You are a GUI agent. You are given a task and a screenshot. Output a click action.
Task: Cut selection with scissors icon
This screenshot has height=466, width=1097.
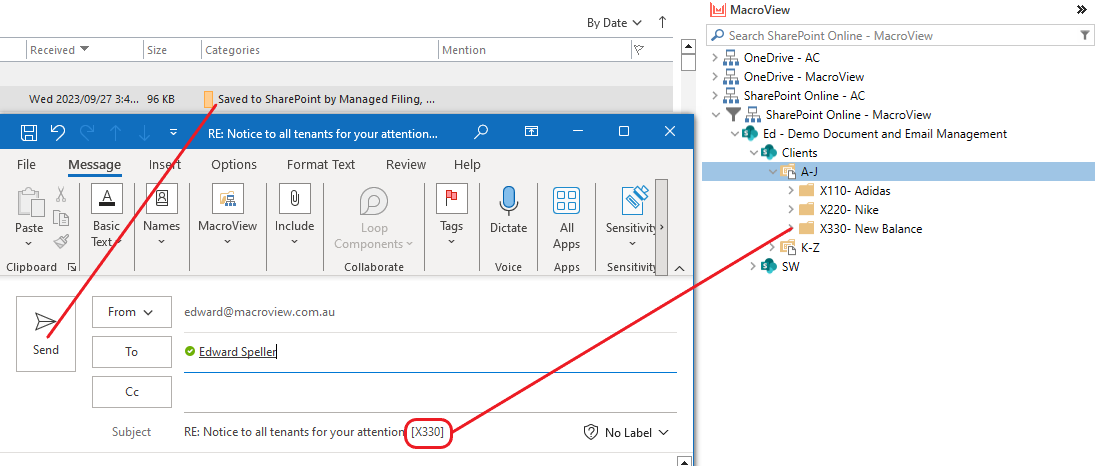(x=61, y=195)
